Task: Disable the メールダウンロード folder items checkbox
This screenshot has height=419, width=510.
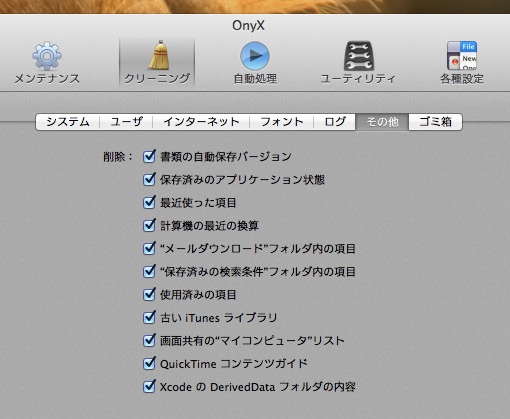Action: coord(149,248)
